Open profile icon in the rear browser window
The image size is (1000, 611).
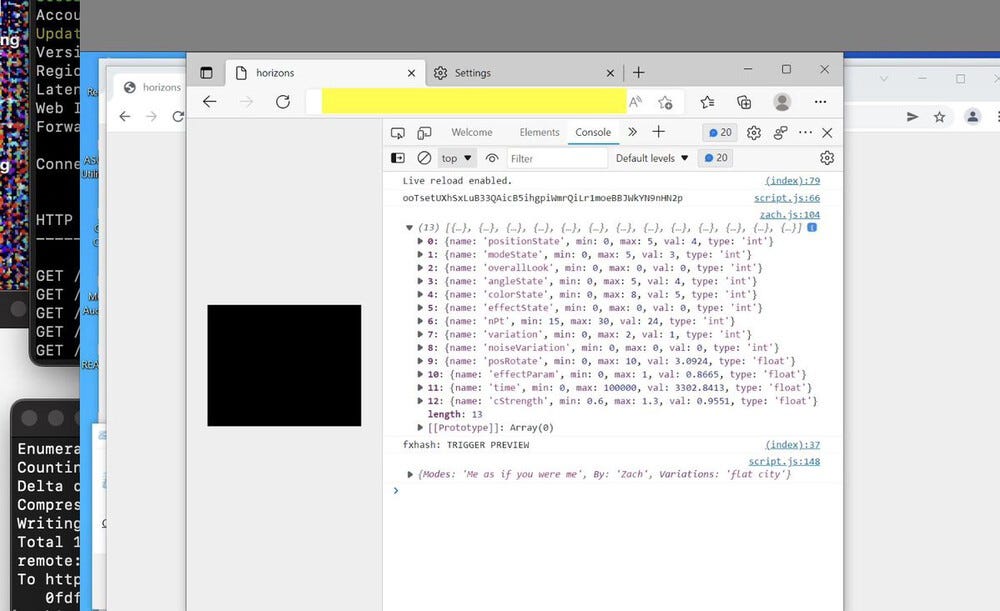tap(972, 117)
